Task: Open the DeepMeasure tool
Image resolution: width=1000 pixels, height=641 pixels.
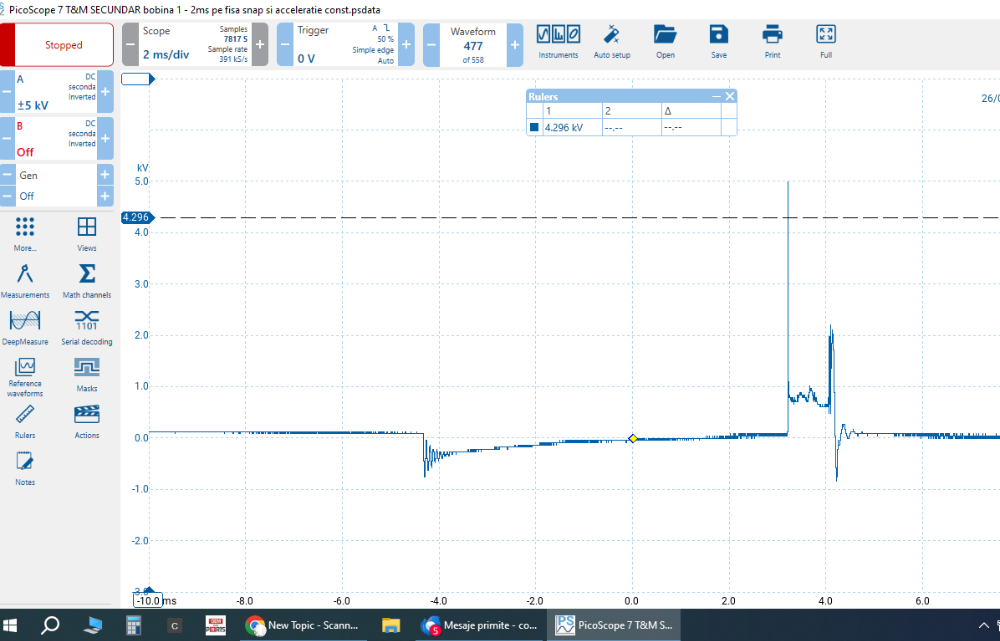Action: coord(25,327)
